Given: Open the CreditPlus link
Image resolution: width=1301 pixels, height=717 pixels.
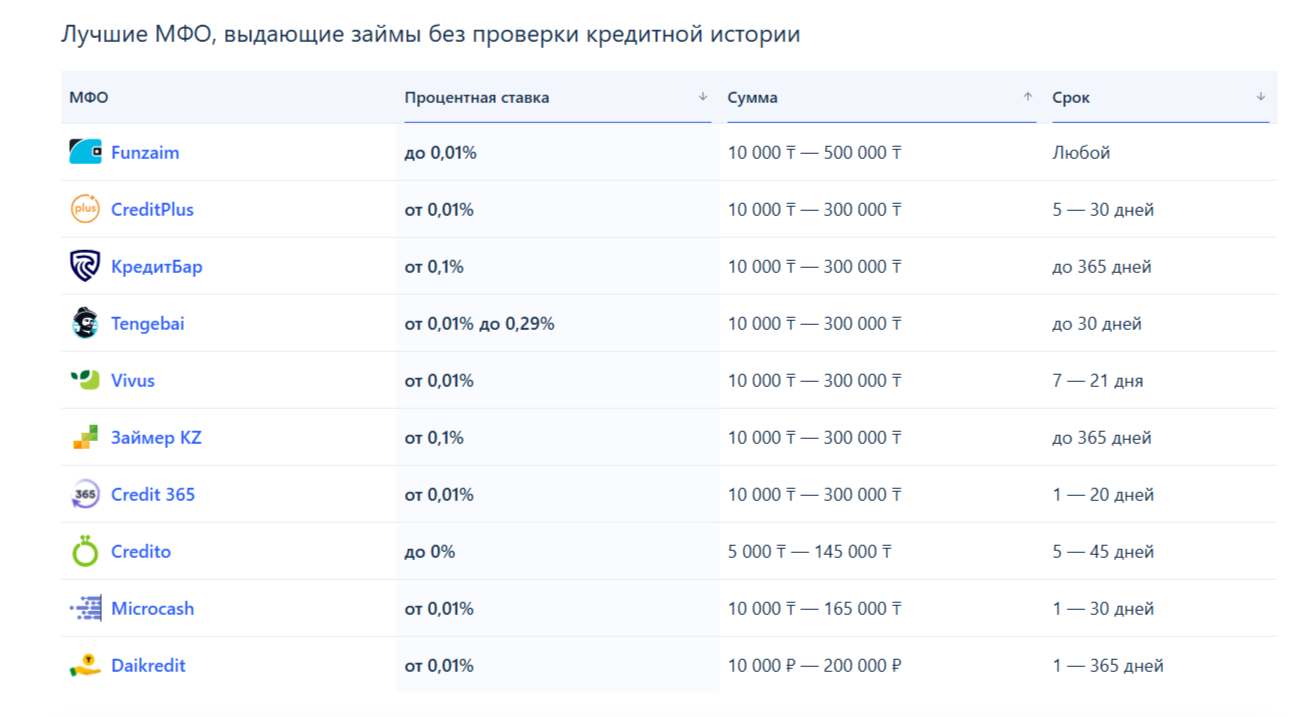Looking at the screenshot, I should pyautogui.click(x=152, y=210).
